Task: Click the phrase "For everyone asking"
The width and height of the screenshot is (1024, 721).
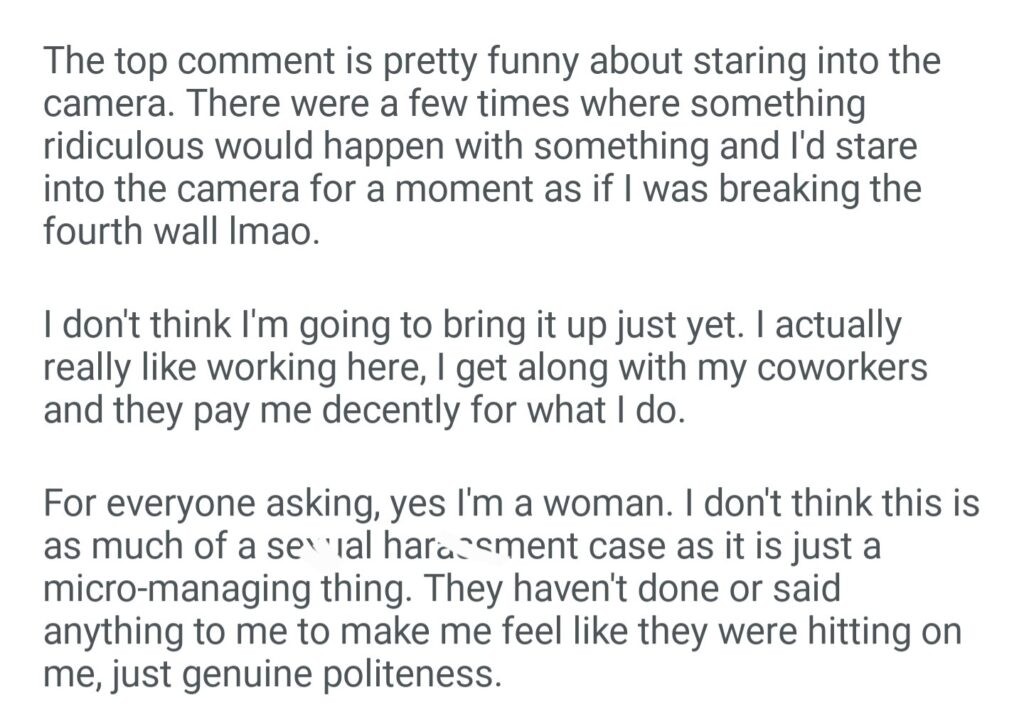Action: (204, 504)
